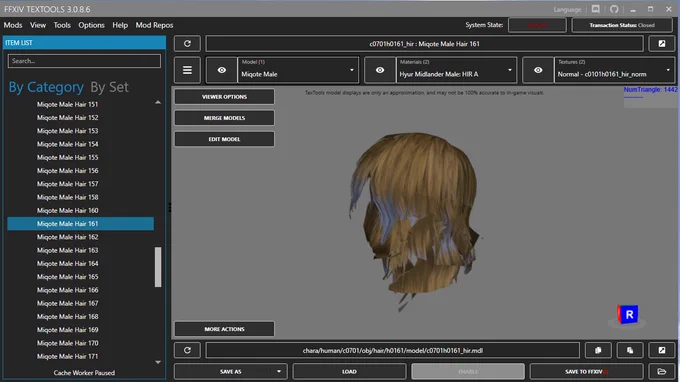Switch item list to By Set
680x382 pixels.
tap(109, 87)
